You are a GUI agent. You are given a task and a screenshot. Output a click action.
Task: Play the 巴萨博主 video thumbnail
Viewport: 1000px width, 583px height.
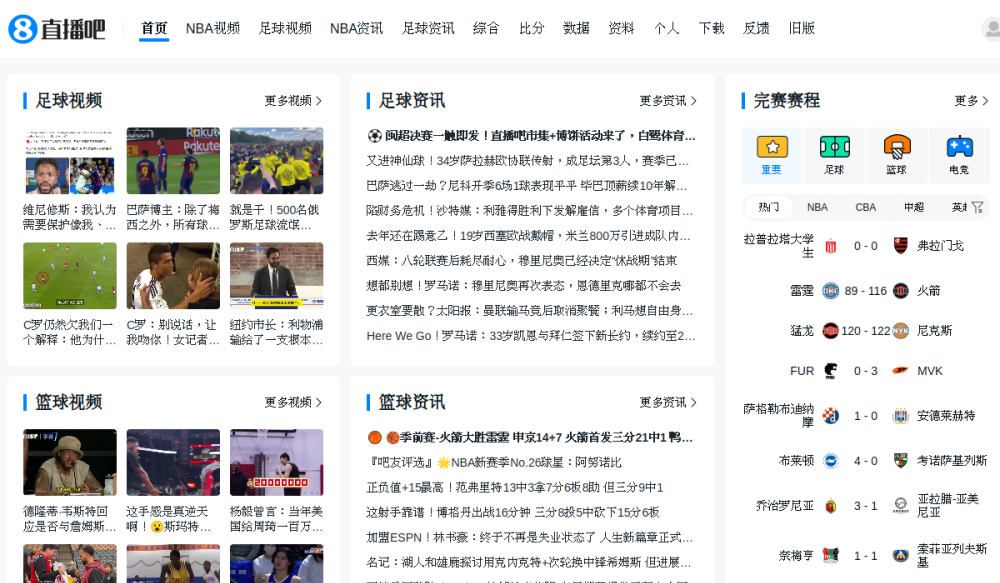(173, 161)
